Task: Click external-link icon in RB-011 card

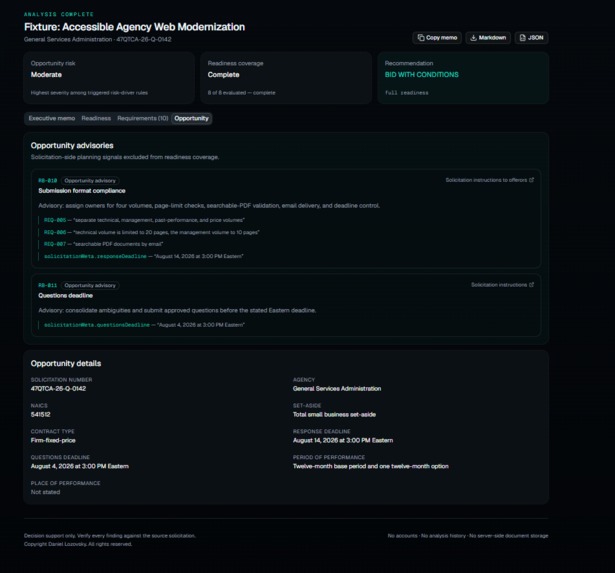Action: coord(531,285)
